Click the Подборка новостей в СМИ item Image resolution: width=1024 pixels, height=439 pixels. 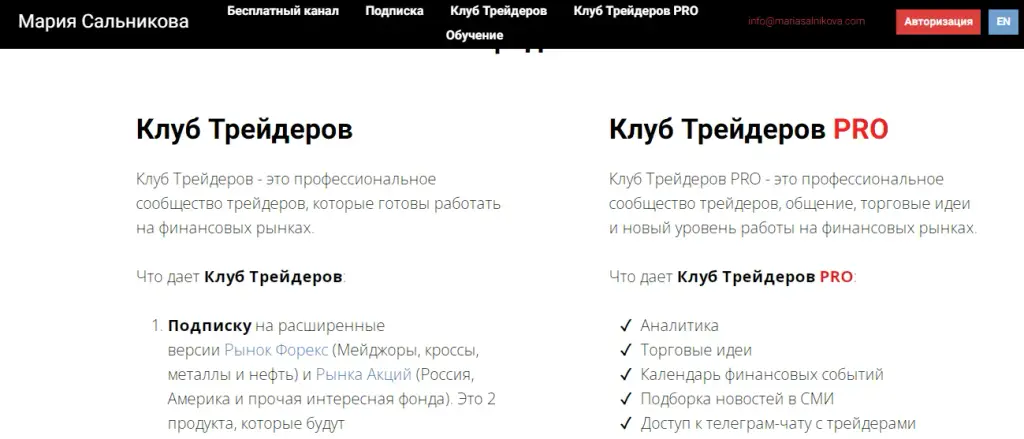[x=737, y=399]
